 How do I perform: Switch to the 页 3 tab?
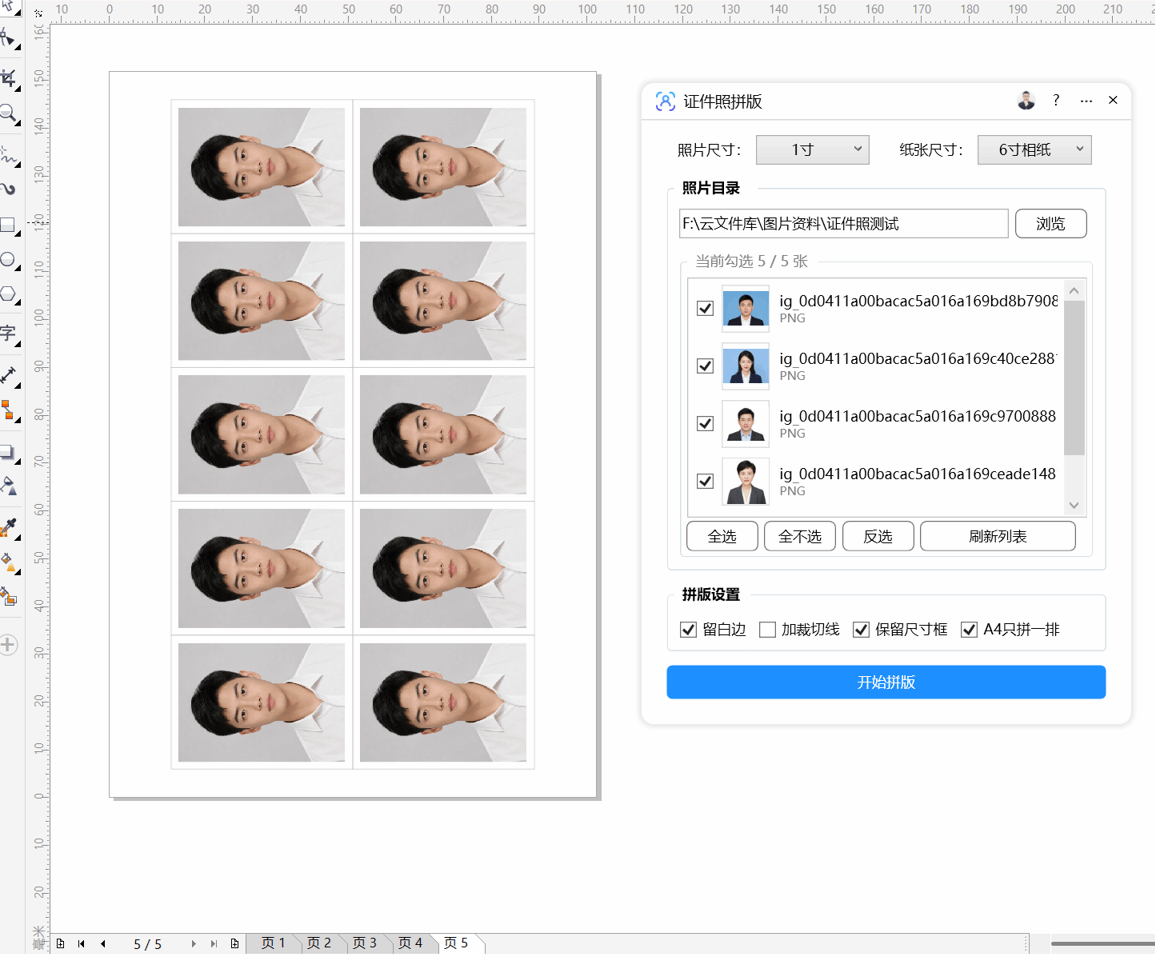coord(364,943)
